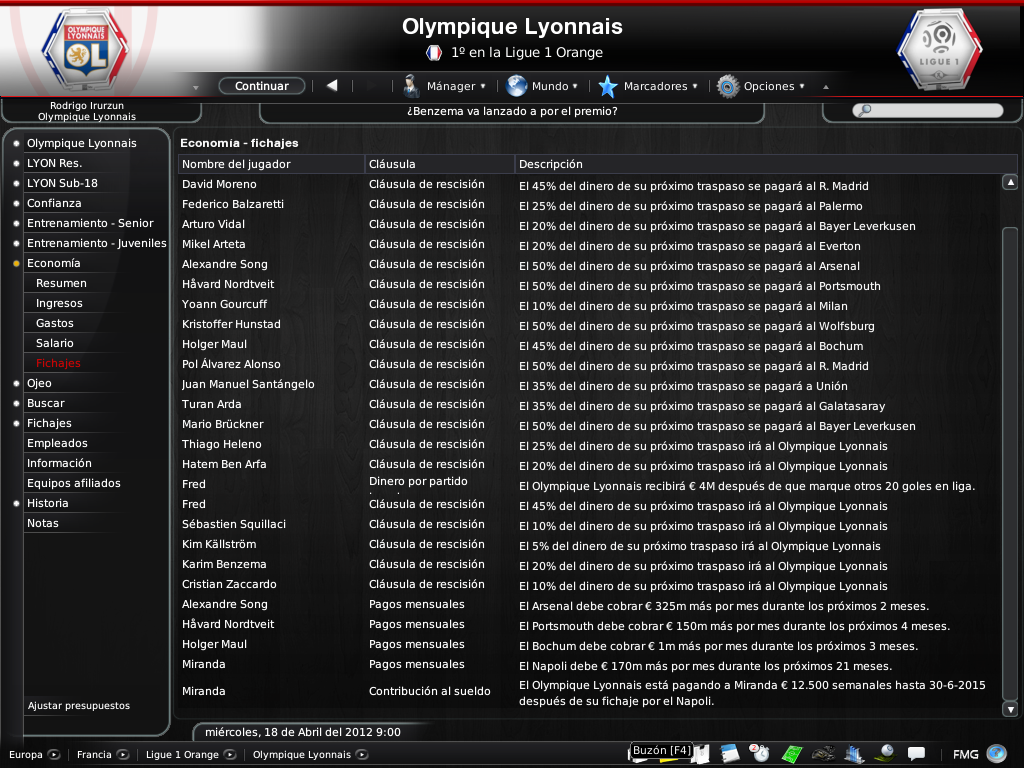Click the Descripción column header
The image size is (1024, 768).
click(x=767, y=164)
